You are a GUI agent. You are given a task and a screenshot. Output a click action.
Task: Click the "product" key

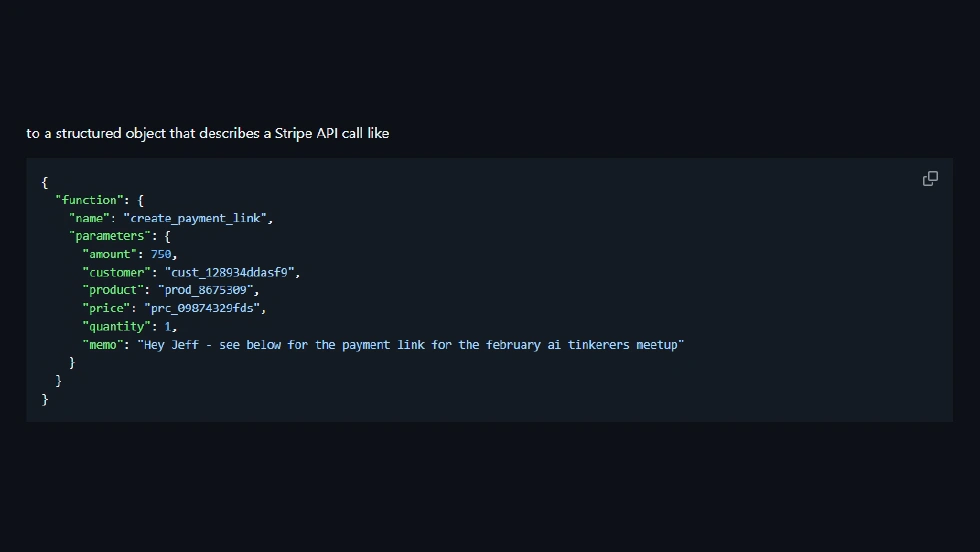(113, 290)
